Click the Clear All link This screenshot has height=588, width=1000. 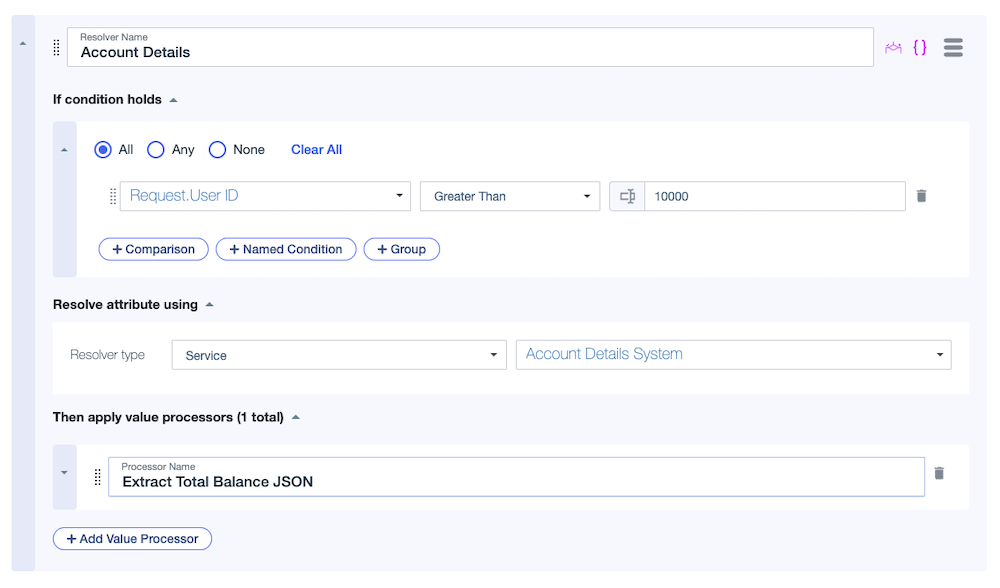click(316, 149)
